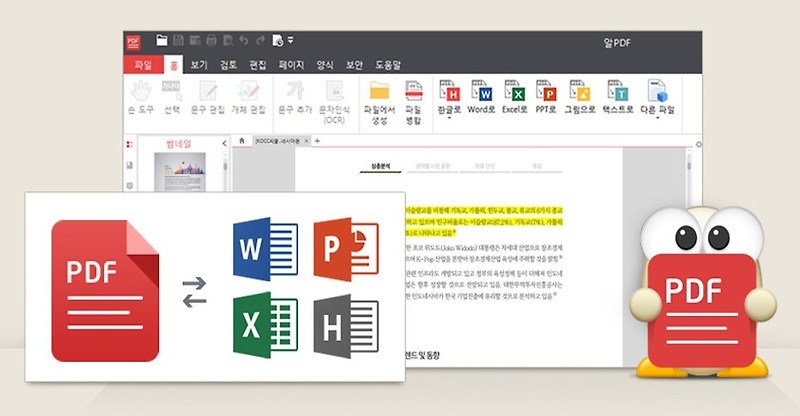Click the 개체 편집 object edit tool
Screen dimensions: 800x416
tap(248, 97)
